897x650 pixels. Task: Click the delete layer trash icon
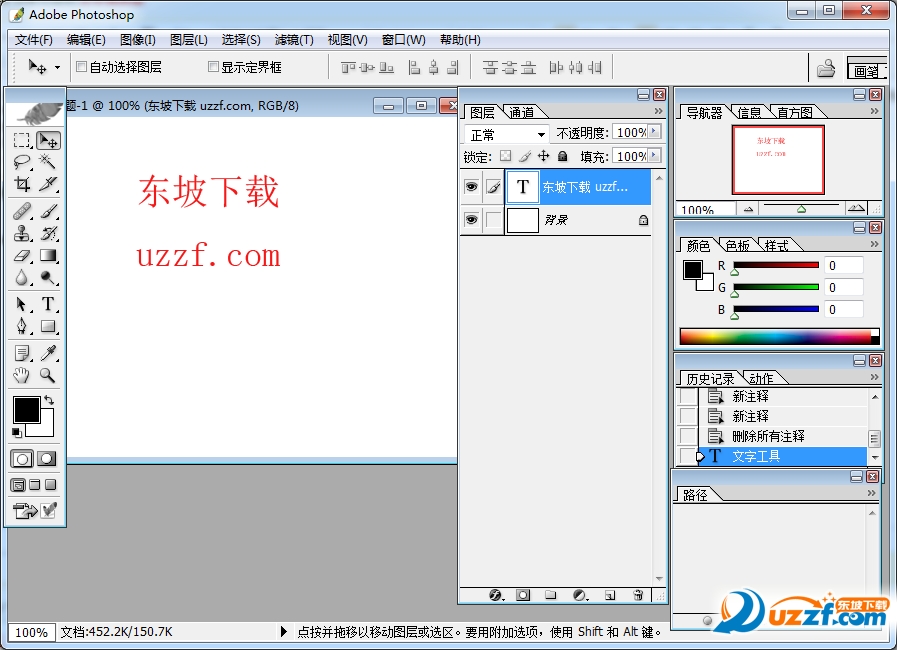(638, 595)
